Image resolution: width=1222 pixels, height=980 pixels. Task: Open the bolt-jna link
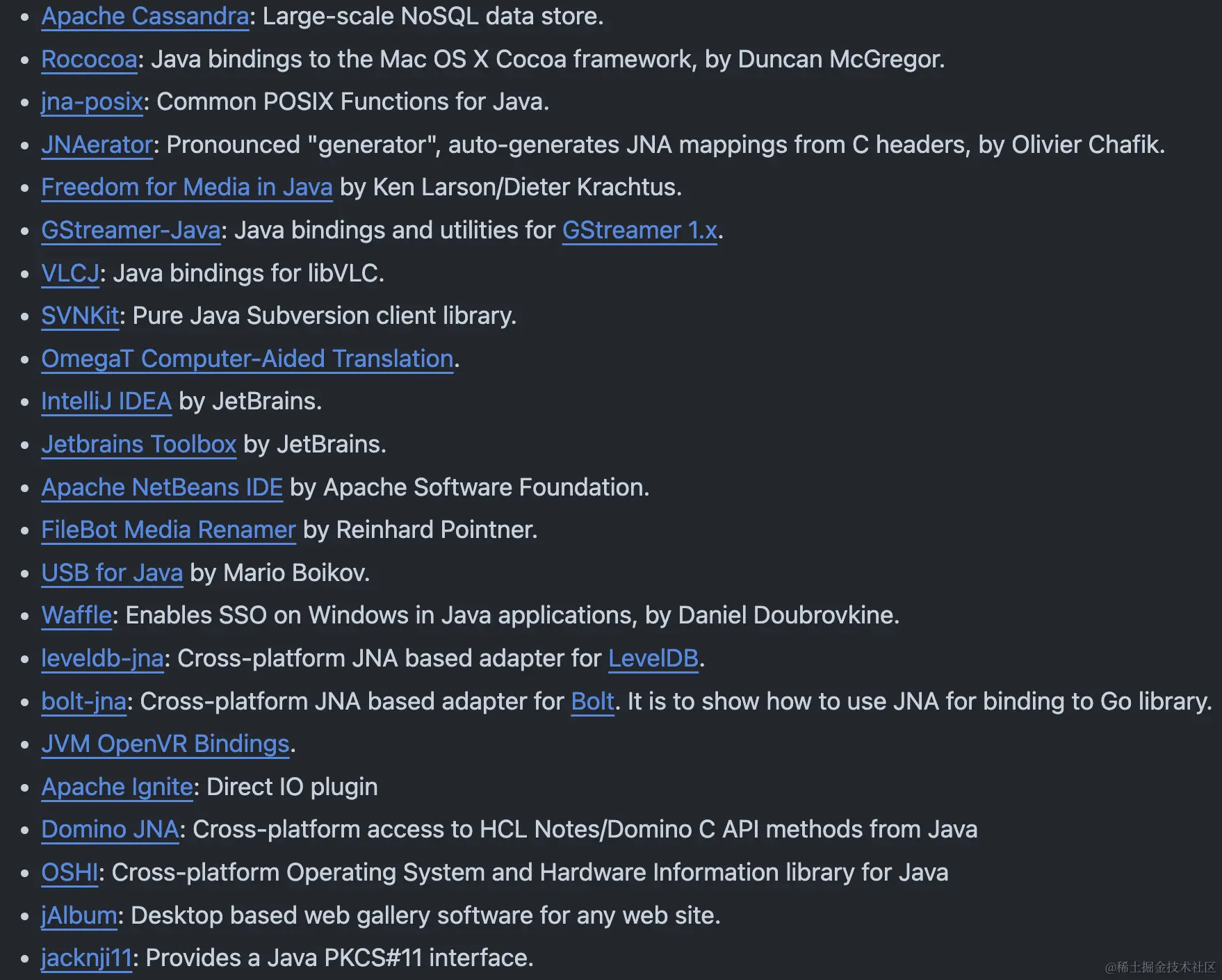(x=83, y=701)
